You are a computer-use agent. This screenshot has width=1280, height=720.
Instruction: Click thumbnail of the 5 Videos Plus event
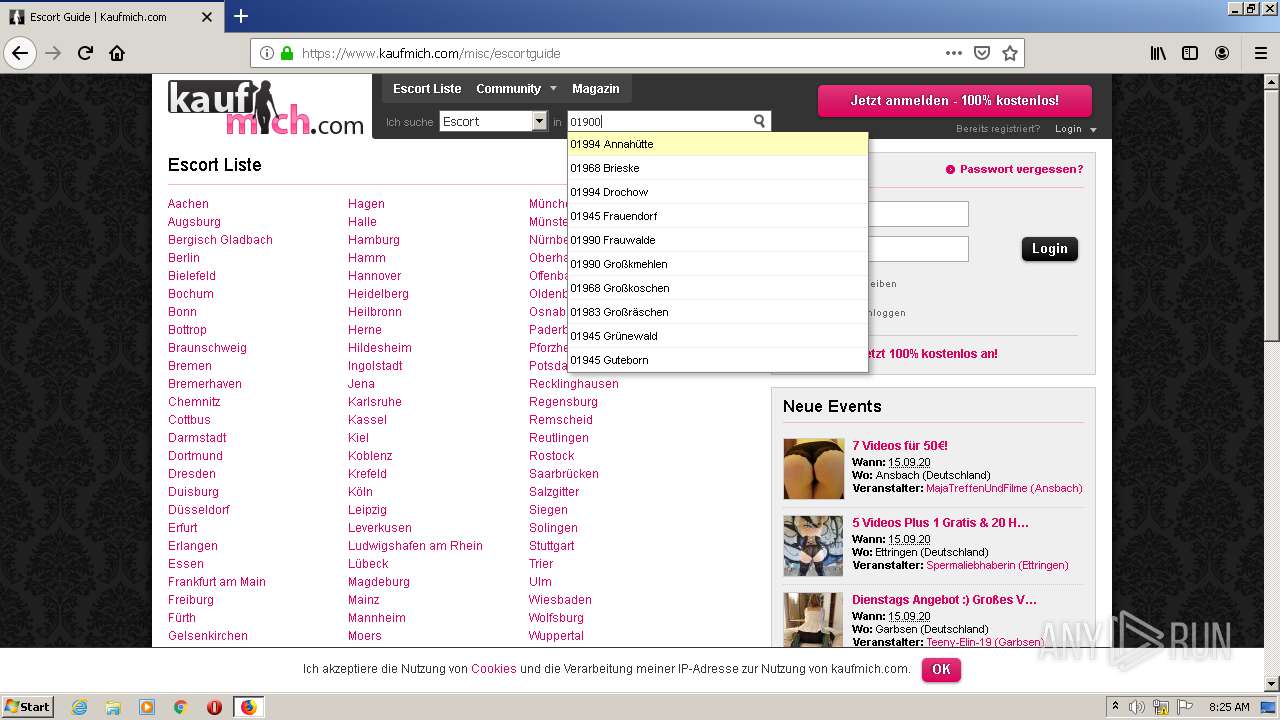pos(814,546)
